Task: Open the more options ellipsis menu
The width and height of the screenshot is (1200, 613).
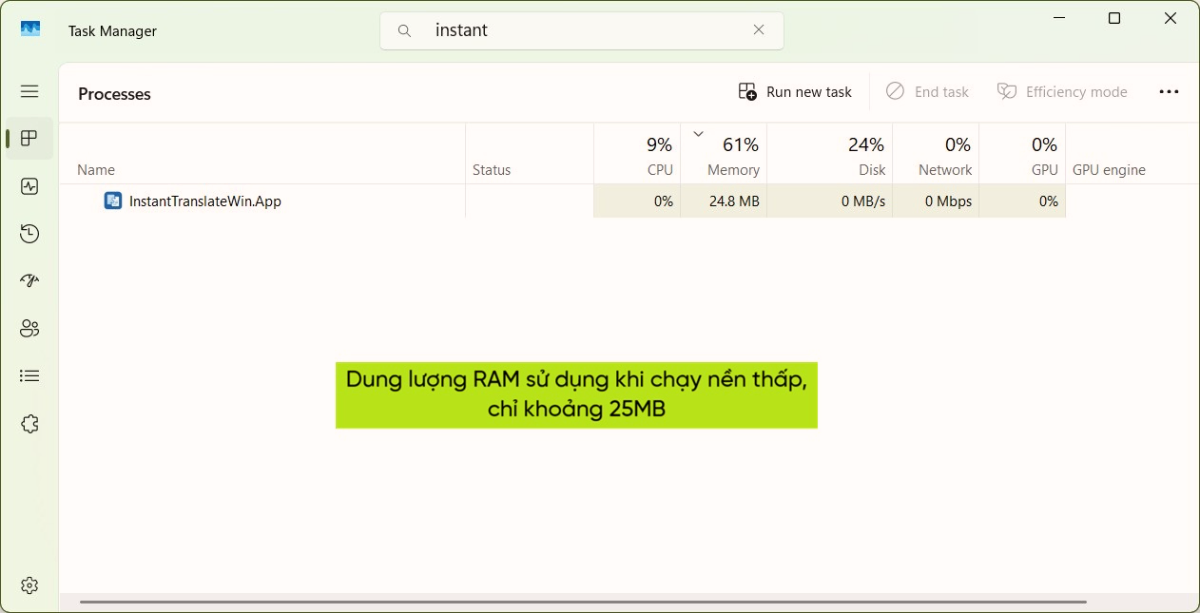Action: click(1169, 92)
